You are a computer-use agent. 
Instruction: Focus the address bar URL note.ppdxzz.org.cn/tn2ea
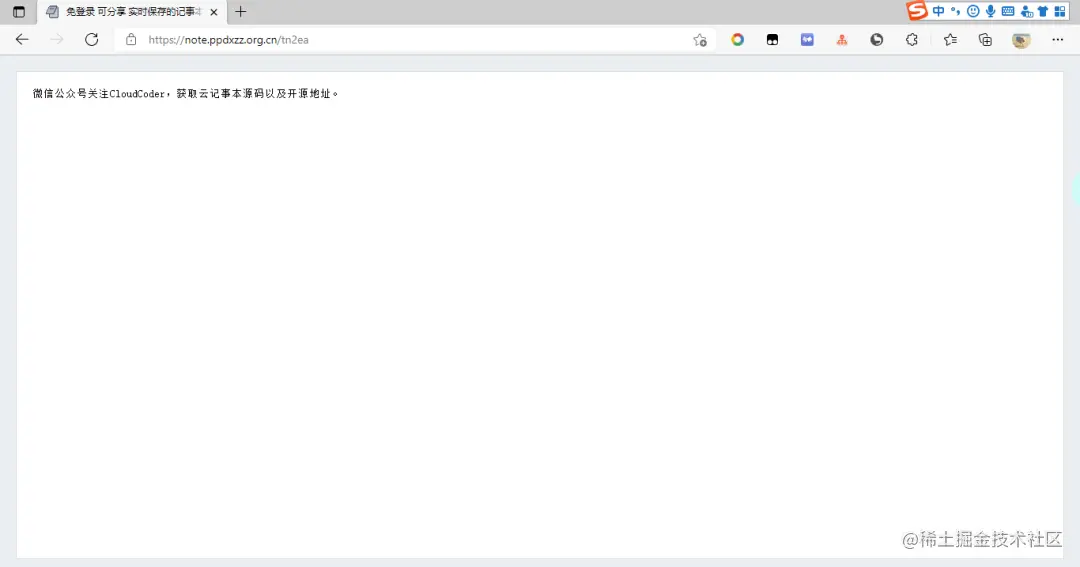tap(229, 40)
